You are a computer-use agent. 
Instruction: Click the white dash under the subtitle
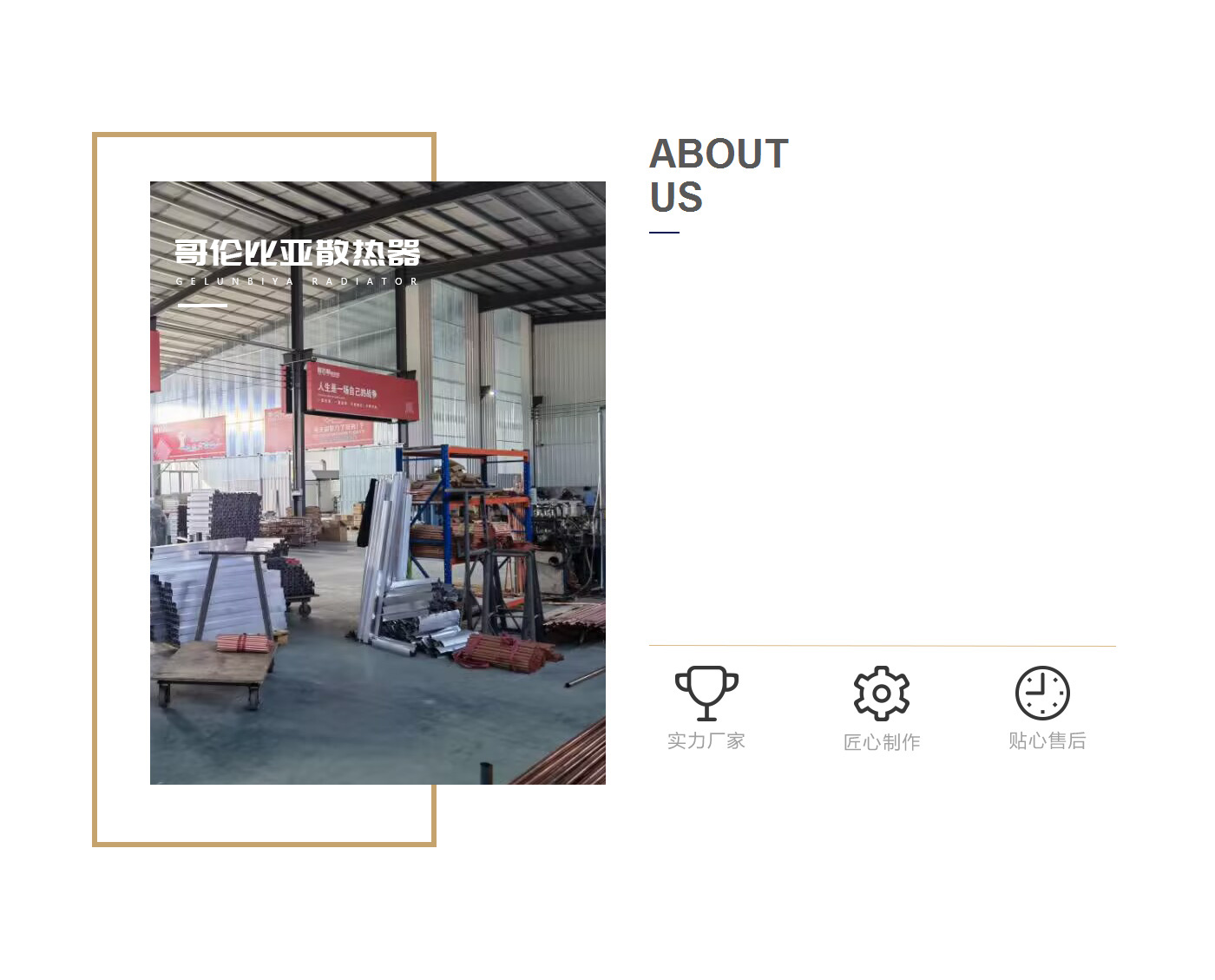point(202,306)
